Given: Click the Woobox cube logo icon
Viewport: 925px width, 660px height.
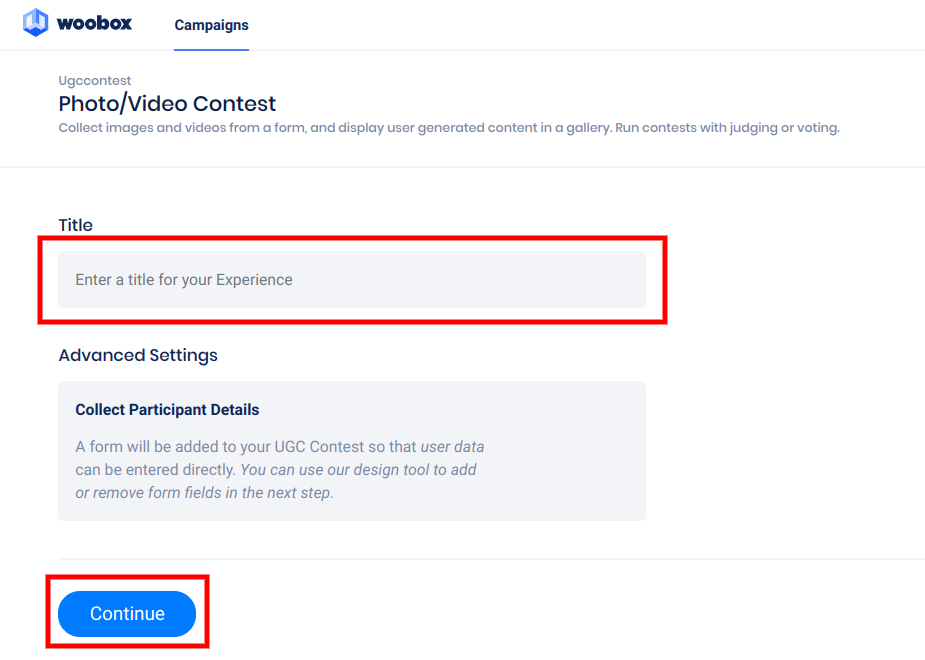Looking at the screenshot, I should pos(36,23).
